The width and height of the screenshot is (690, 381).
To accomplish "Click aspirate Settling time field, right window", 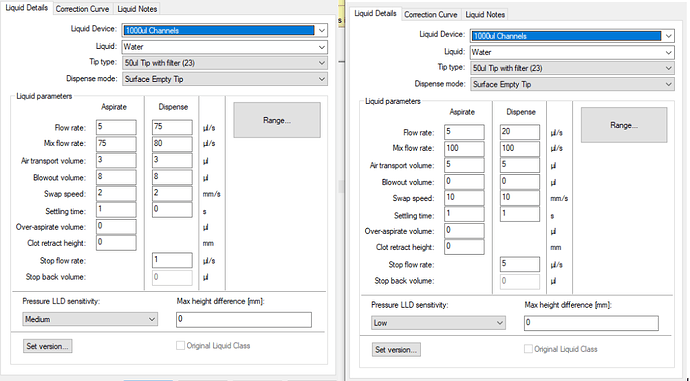I will point(464,214).
